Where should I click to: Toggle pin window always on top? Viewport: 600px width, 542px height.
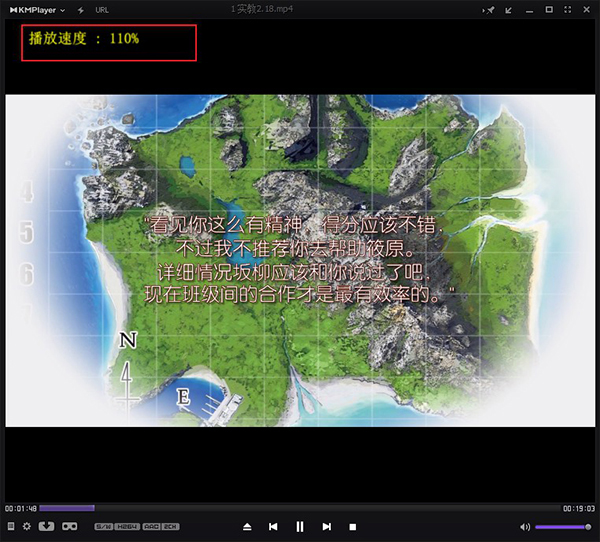click(x=490, y=9)
